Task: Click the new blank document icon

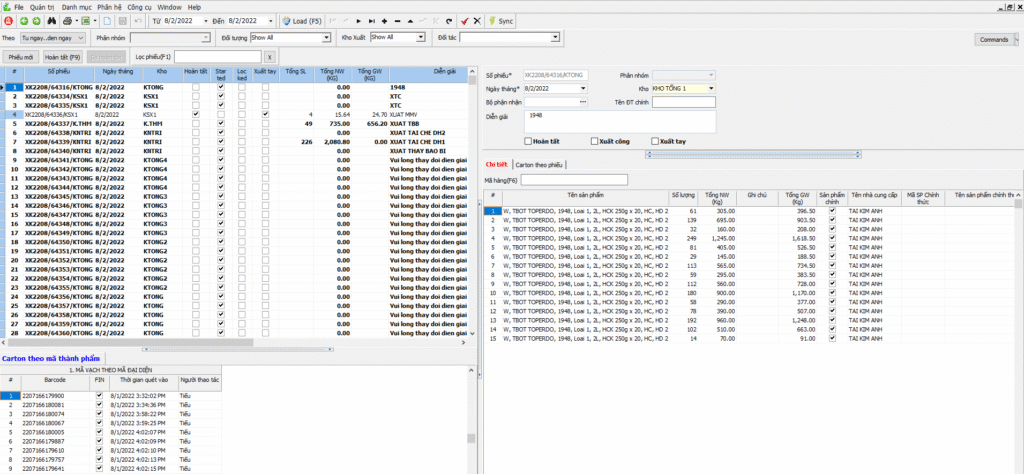Action: pos(108,20)
